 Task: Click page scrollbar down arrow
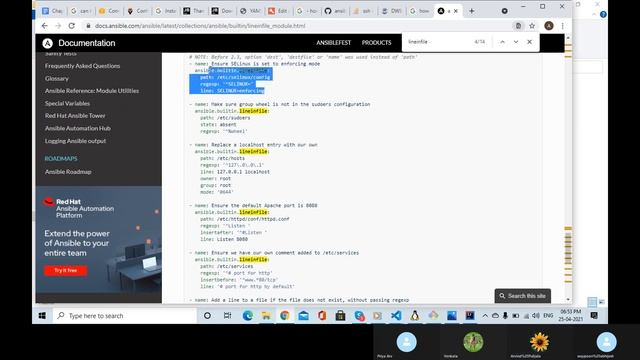pyautogui.click(x=568, y=300)
